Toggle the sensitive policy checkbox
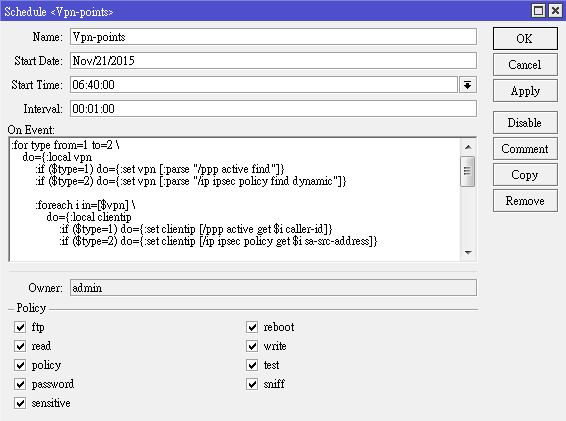 pyautogui.click(x=20, y=403)
